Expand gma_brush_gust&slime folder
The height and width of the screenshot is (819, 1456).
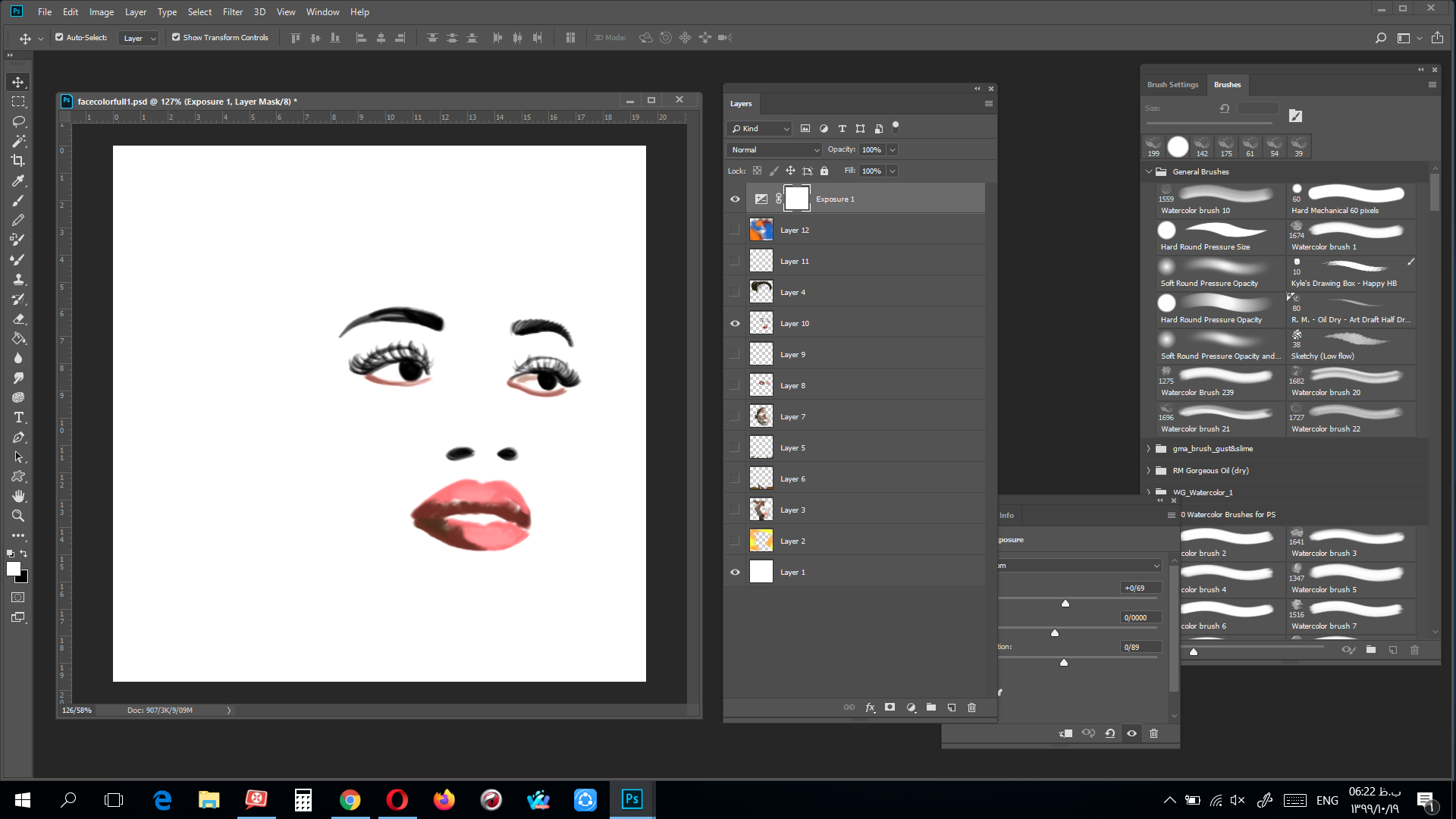click(x=1149, y=449)
